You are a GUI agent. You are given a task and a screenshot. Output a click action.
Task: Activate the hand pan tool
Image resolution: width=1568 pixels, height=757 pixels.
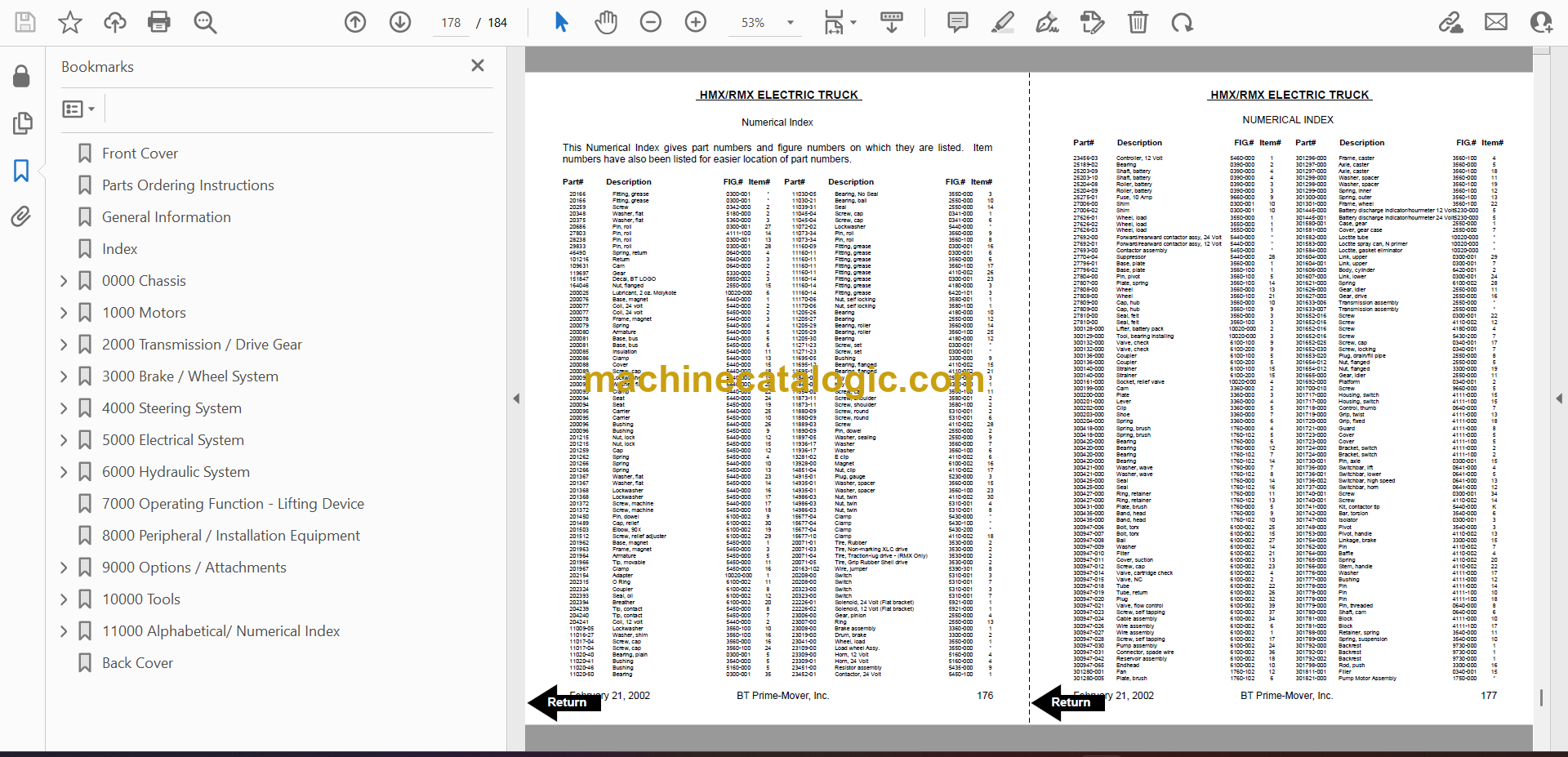tap(606, 22)
